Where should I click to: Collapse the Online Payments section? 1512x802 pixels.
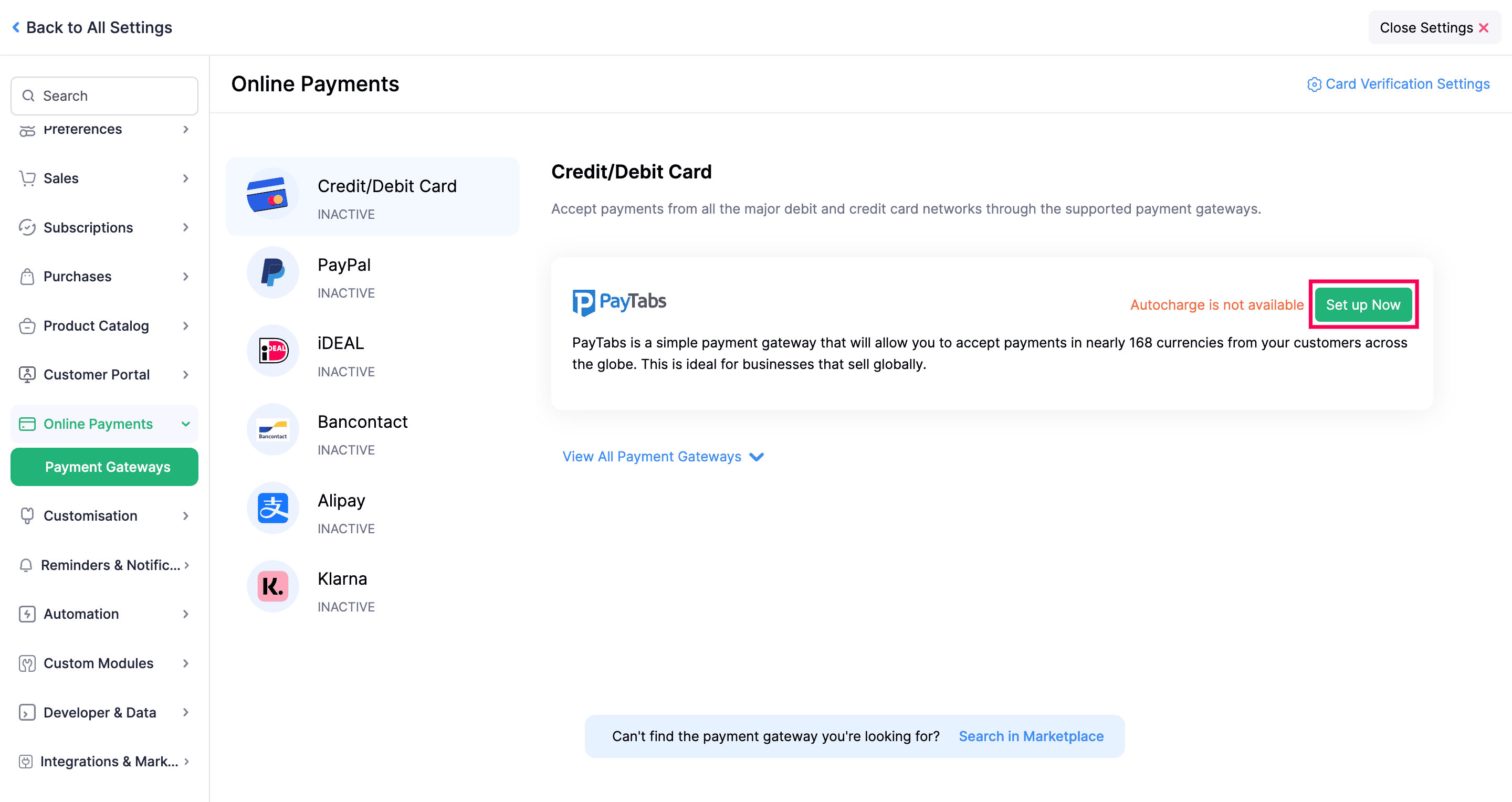tap(104, 424)
